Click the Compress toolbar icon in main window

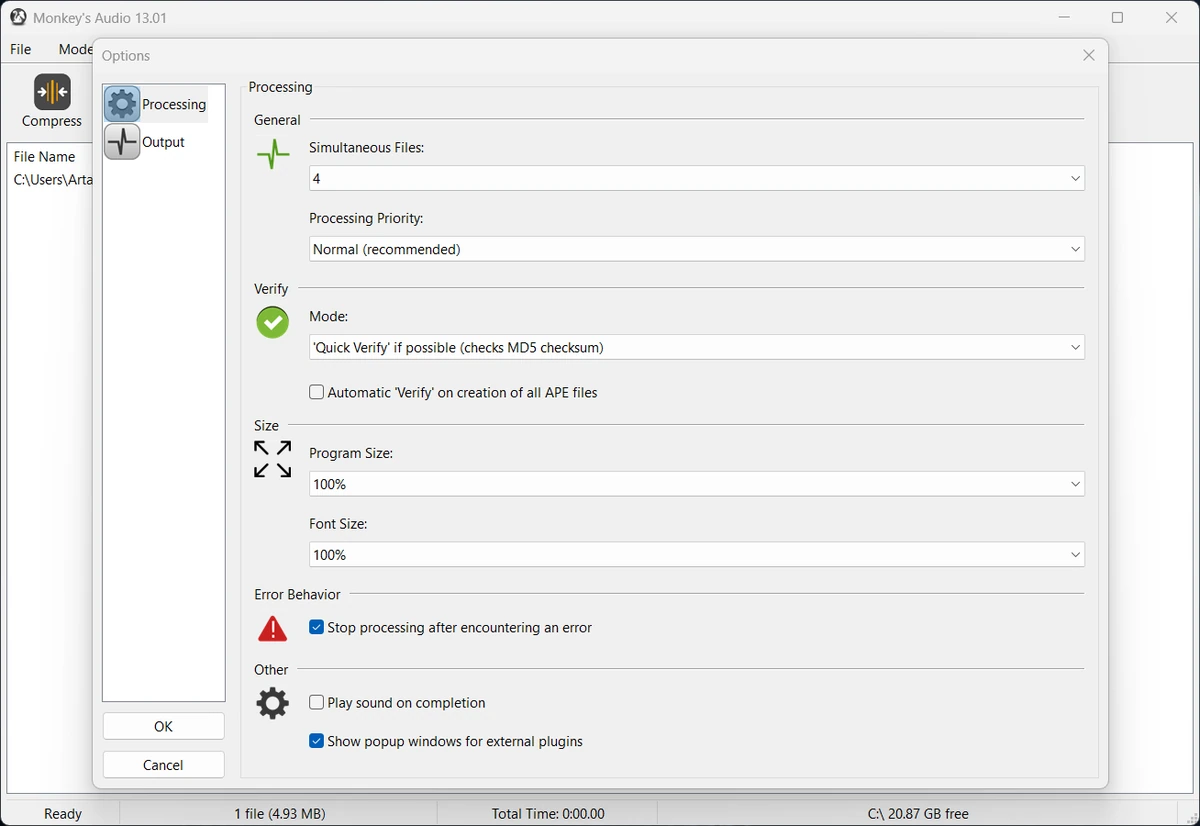coord(52,101)
